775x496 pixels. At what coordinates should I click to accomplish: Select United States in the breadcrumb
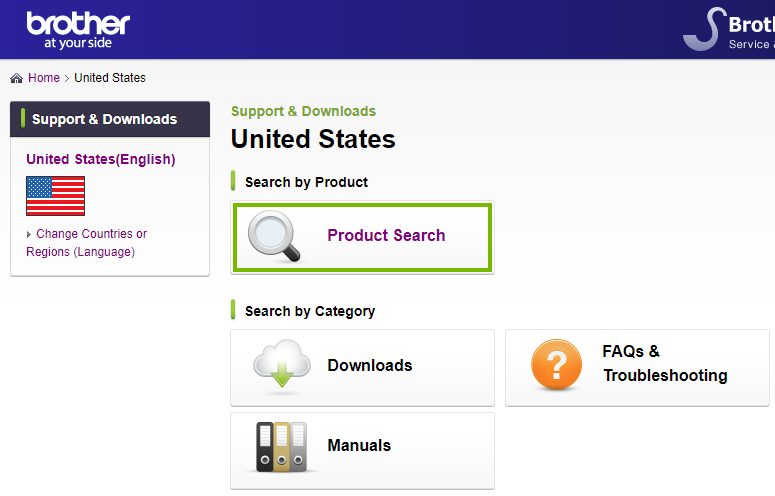110,78
